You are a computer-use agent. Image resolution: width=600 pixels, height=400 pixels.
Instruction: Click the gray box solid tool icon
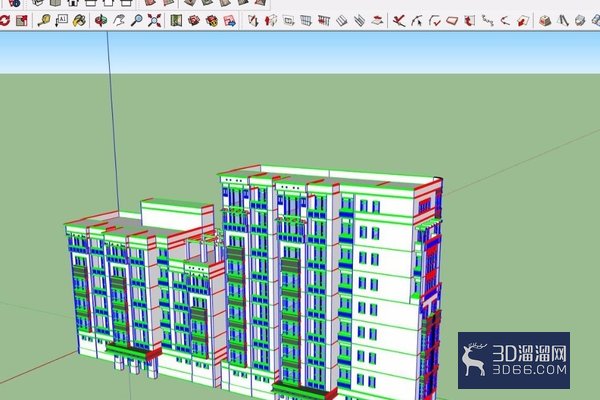pyautogui.click(x=580, y=20)
